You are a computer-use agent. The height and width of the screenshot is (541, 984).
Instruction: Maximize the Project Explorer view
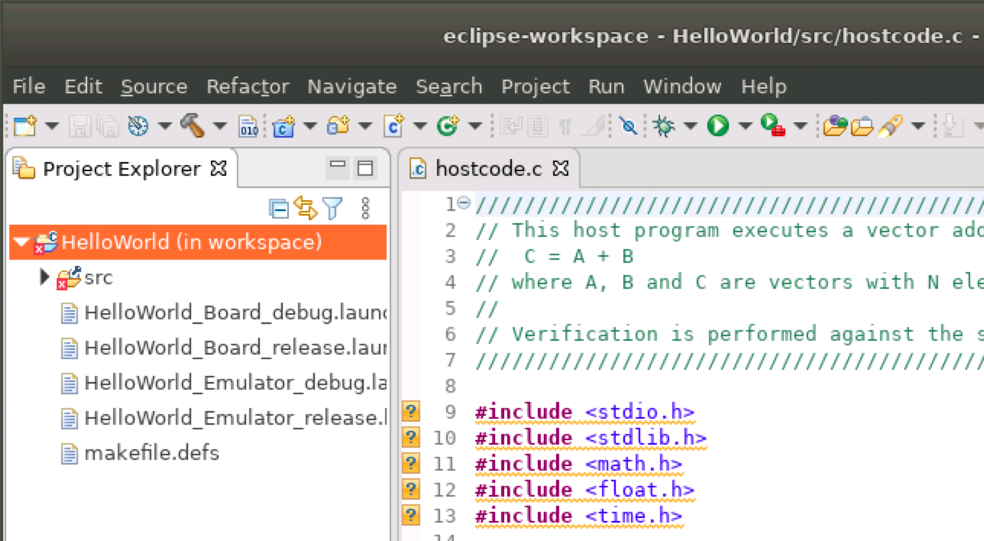pyautogui.click(x=365, y=168)
